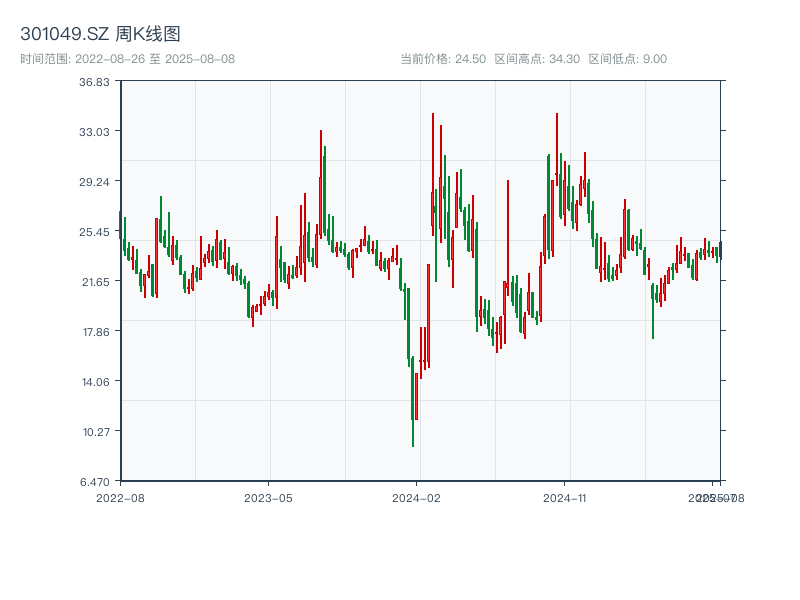Click y-axis label 29.24

(94, 182)
